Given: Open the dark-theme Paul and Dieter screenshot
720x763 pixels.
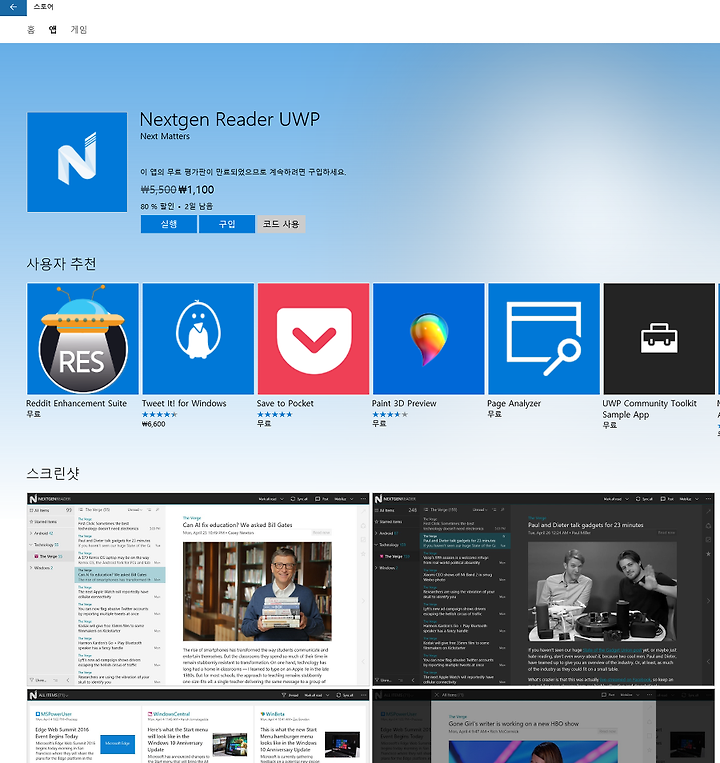Looking at the screenshot, I should (x=543, y=589).
